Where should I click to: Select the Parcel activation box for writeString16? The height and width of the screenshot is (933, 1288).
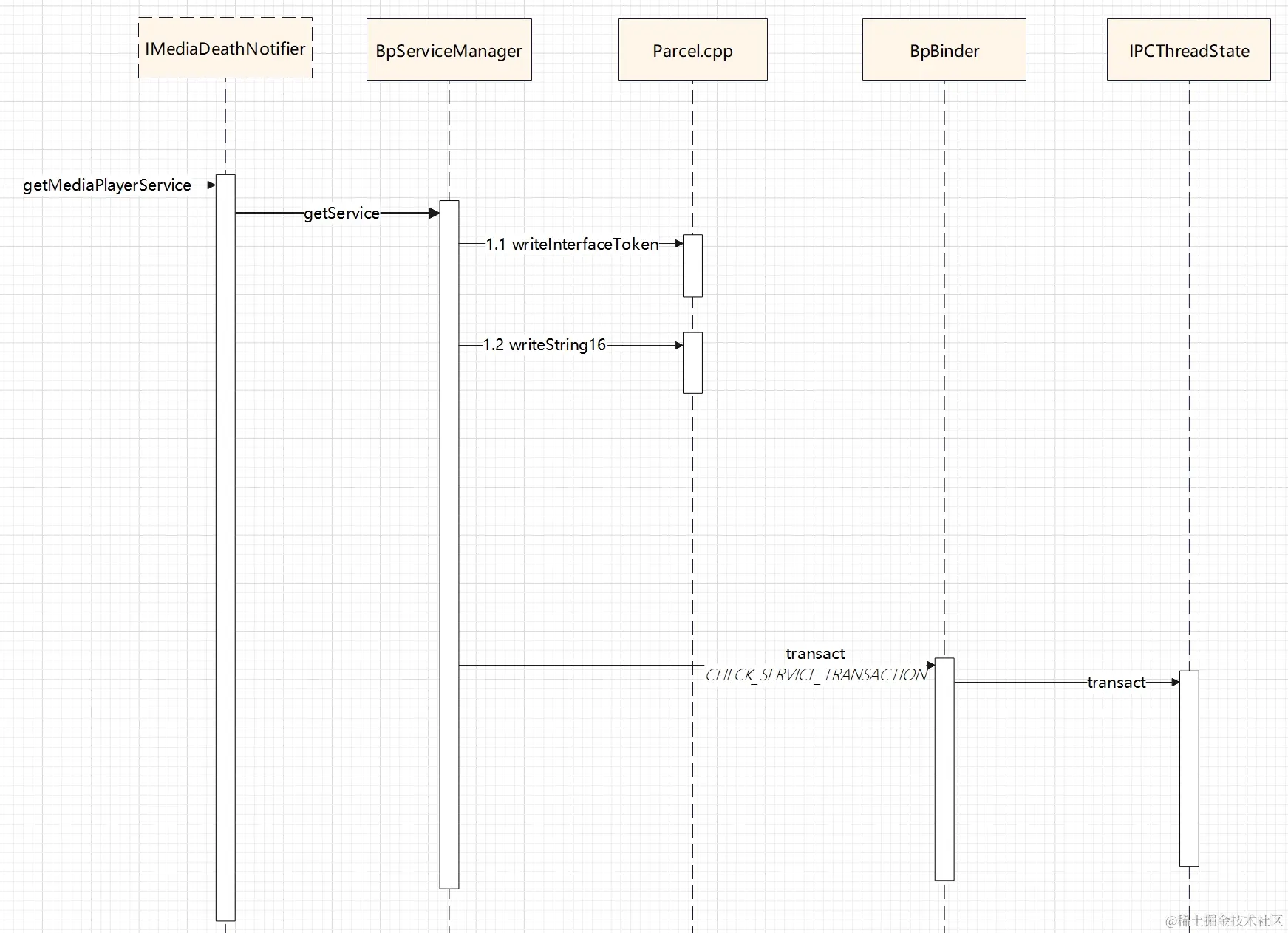692,363
